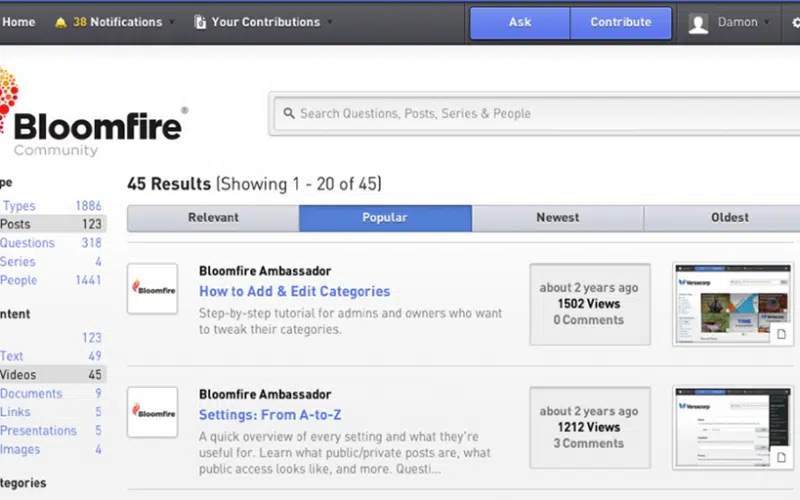Switch to the Relevant tab
This screenshot has height=500, width=800.
click(x=213, y=218)
